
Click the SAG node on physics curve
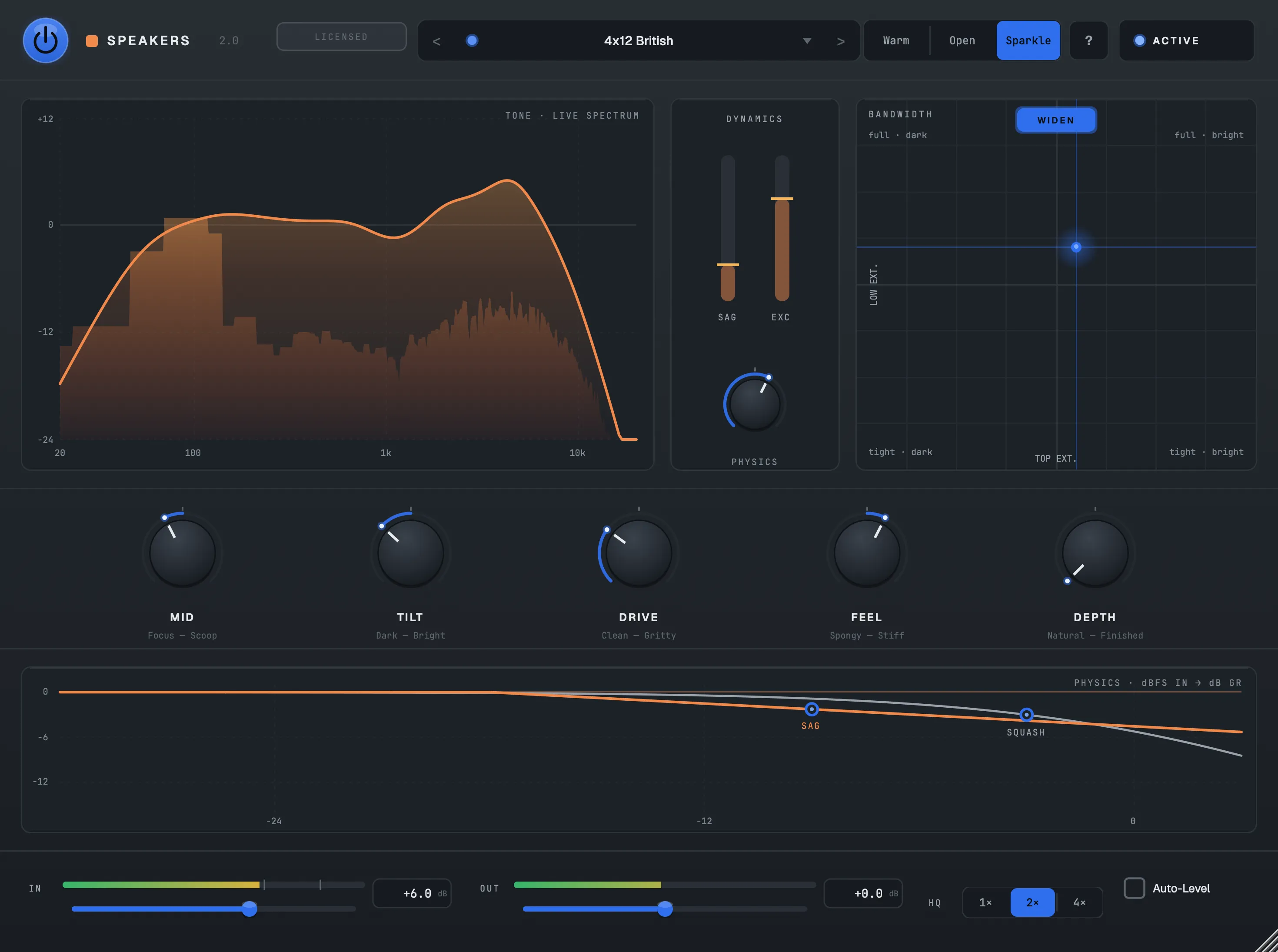coord(811,709)
